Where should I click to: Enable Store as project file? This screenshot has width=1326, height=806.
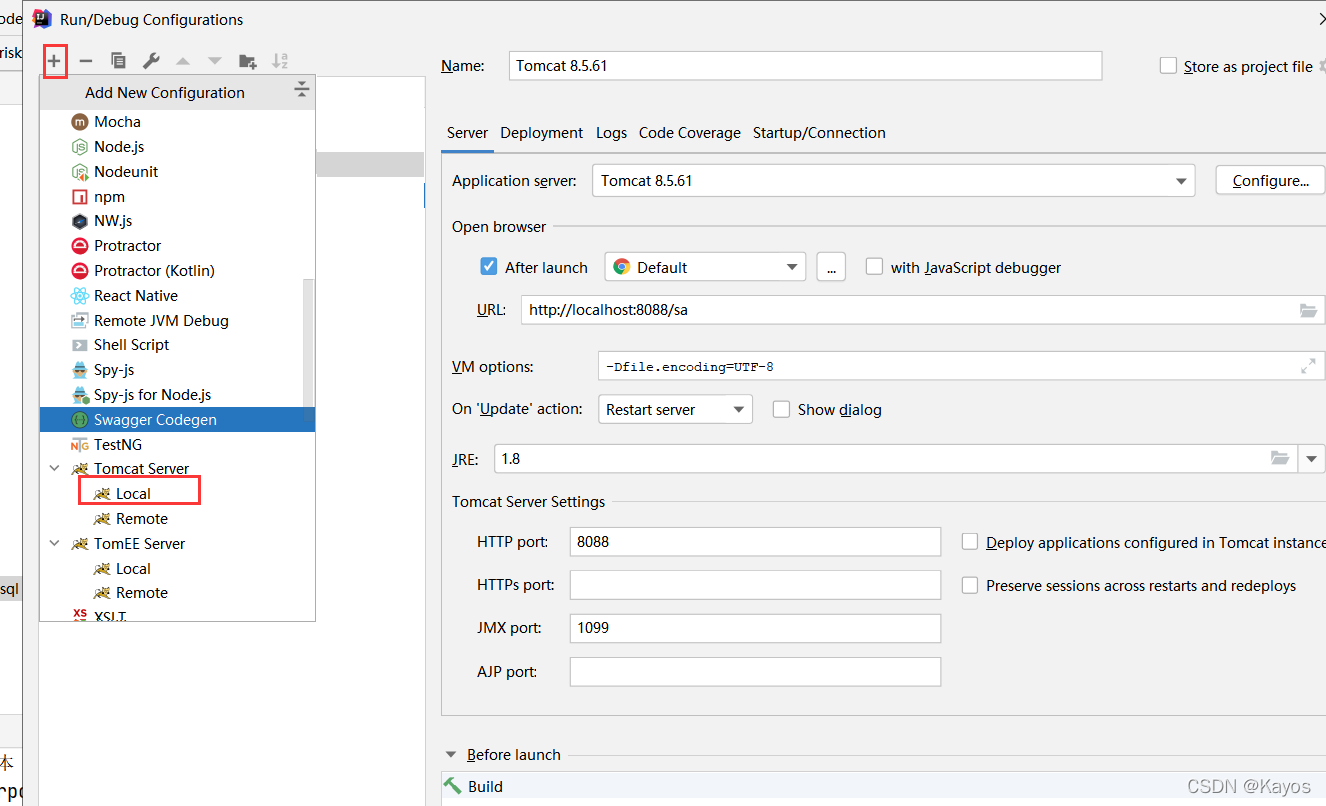tap(1168, 65)
